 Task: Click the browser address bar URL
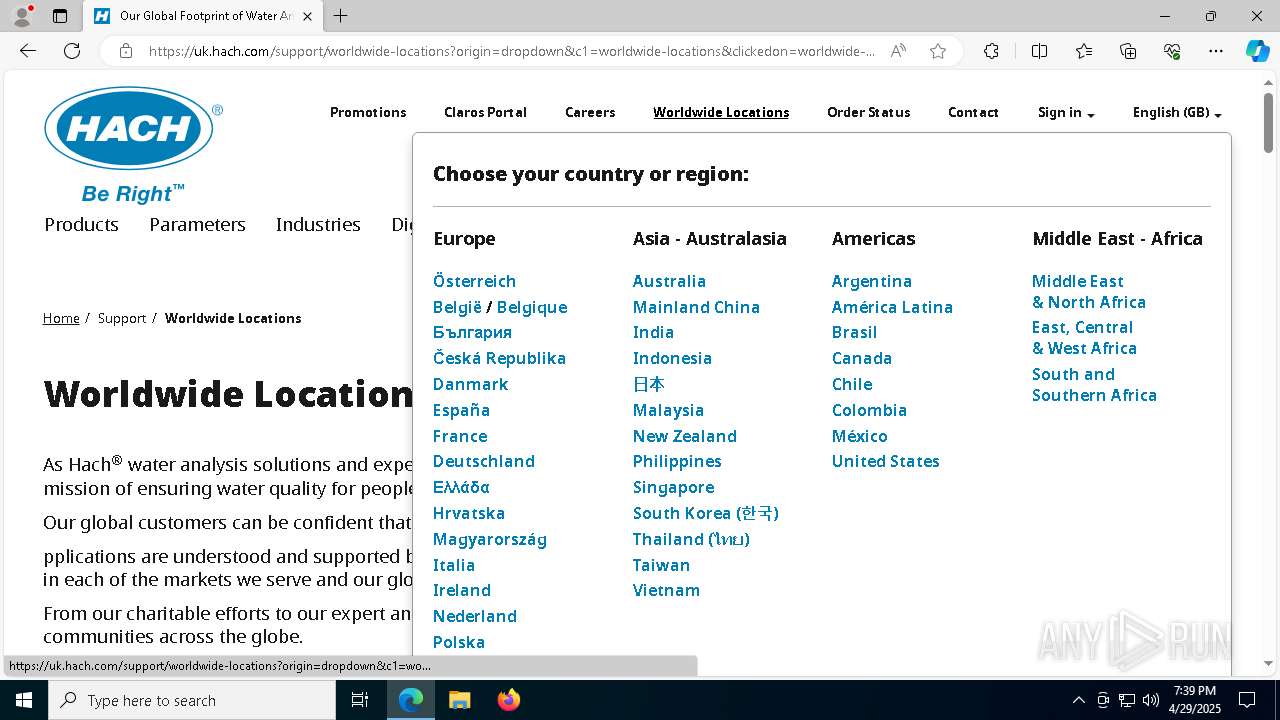[x=512, y=51]
